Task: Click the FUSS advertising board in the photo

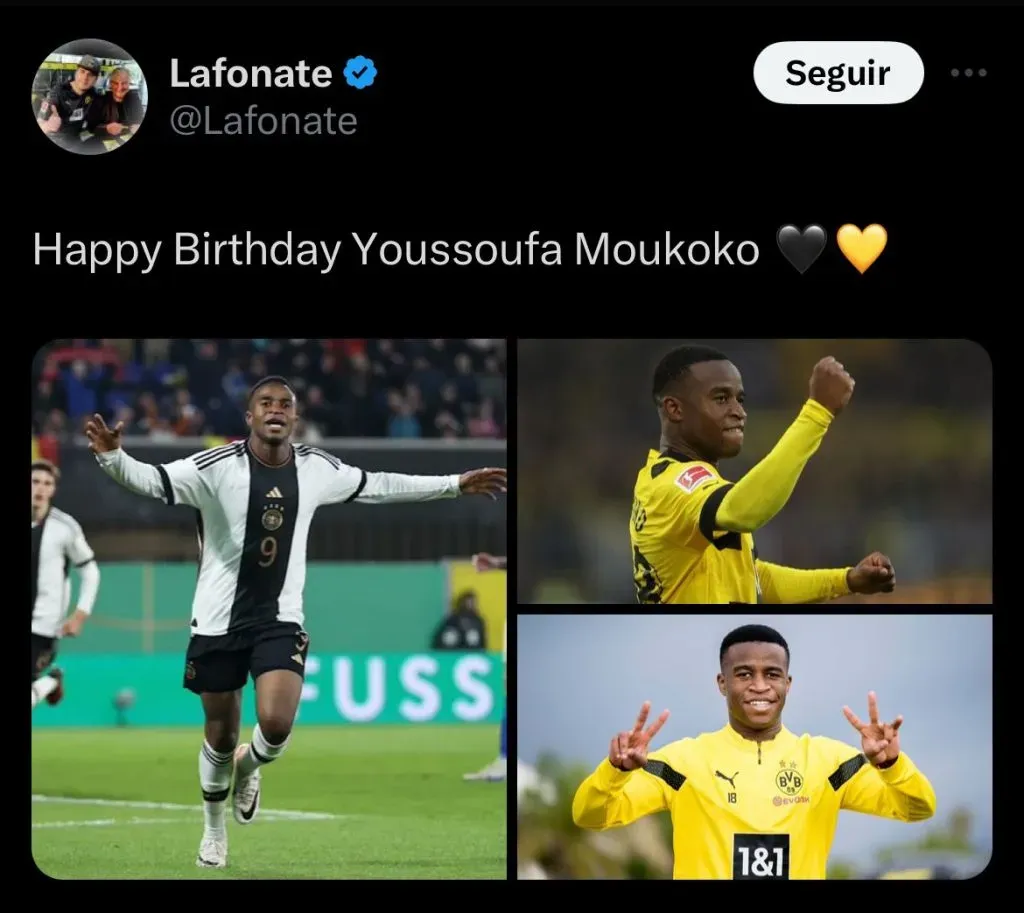Action: pos(400,690)
